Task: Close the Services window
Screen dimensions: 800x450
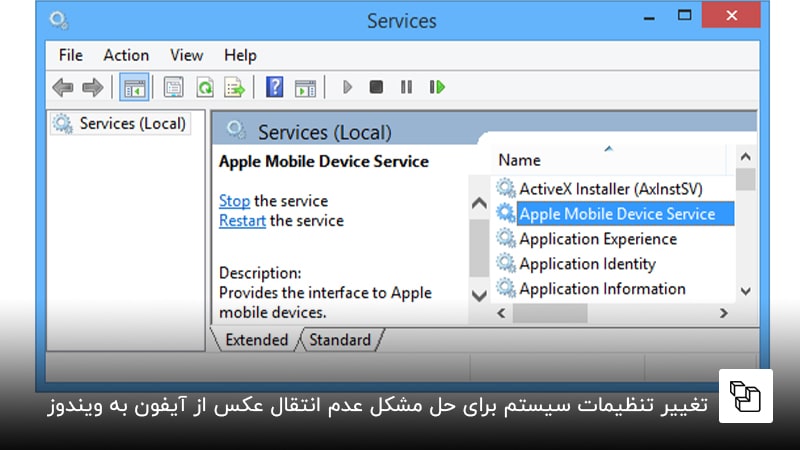Action: 731,15
